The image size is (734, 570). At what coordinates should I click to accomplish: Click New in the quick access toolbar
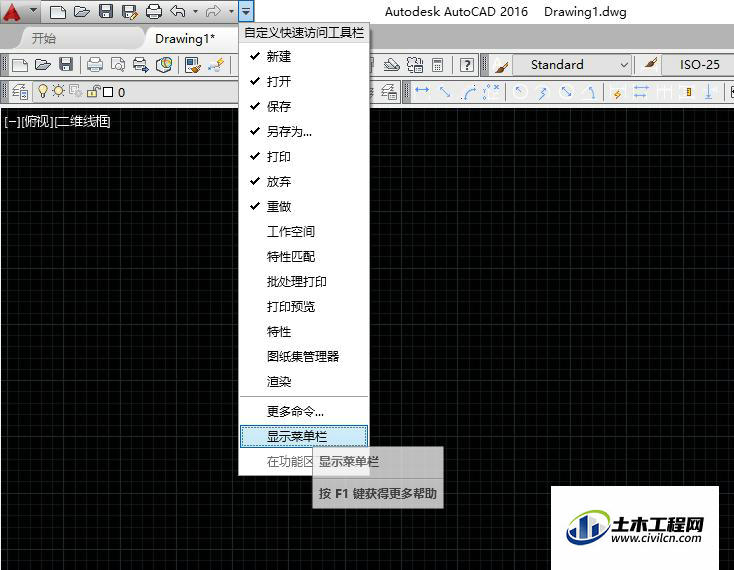pyautogui.click(x=58, y=11)
